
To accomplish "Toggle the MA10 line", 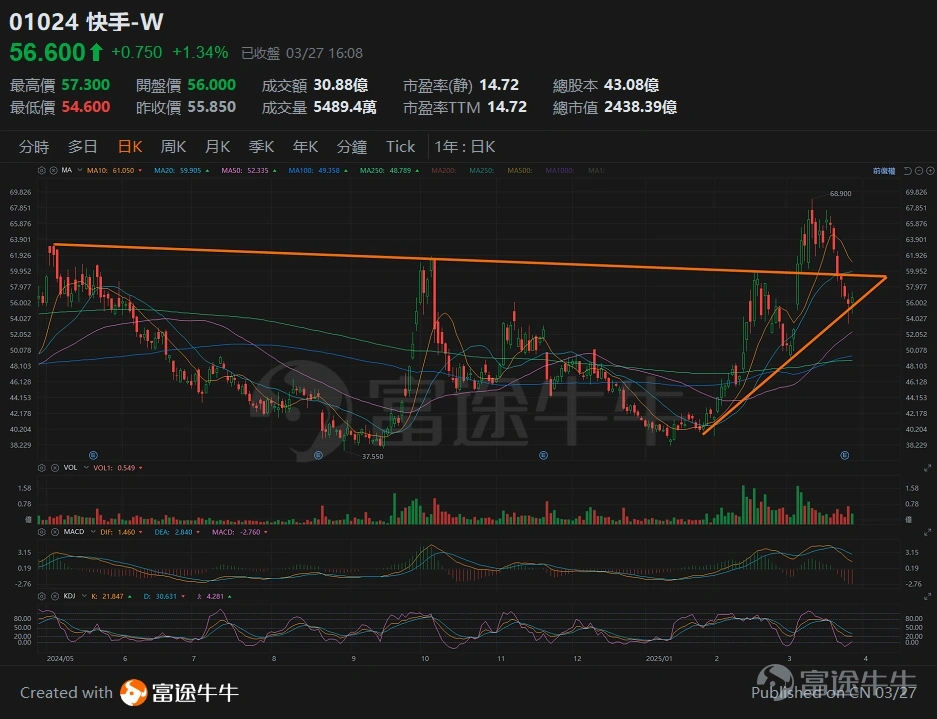I will click(x=114, y=170).
